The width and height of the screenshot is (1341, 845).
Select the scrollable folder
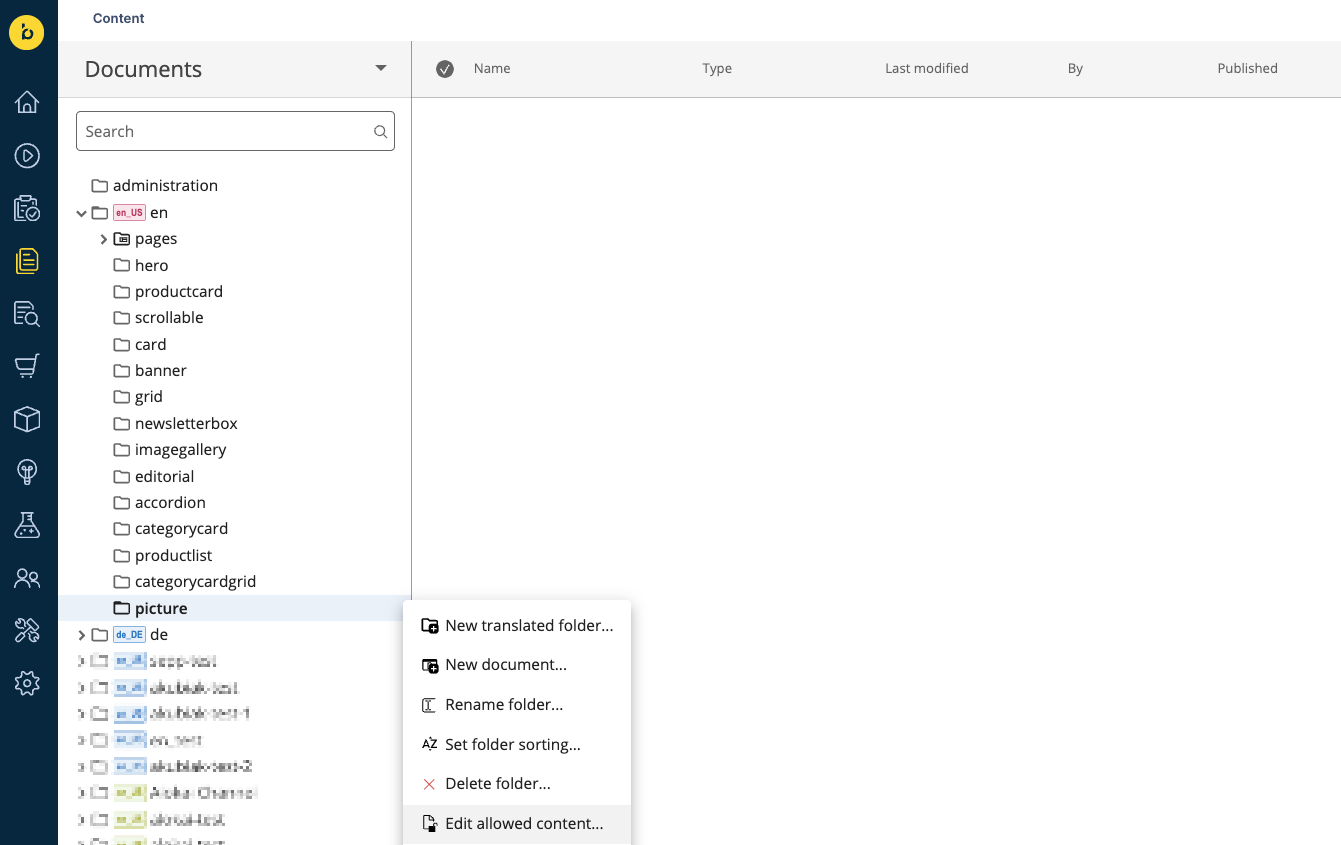(169, 318)
